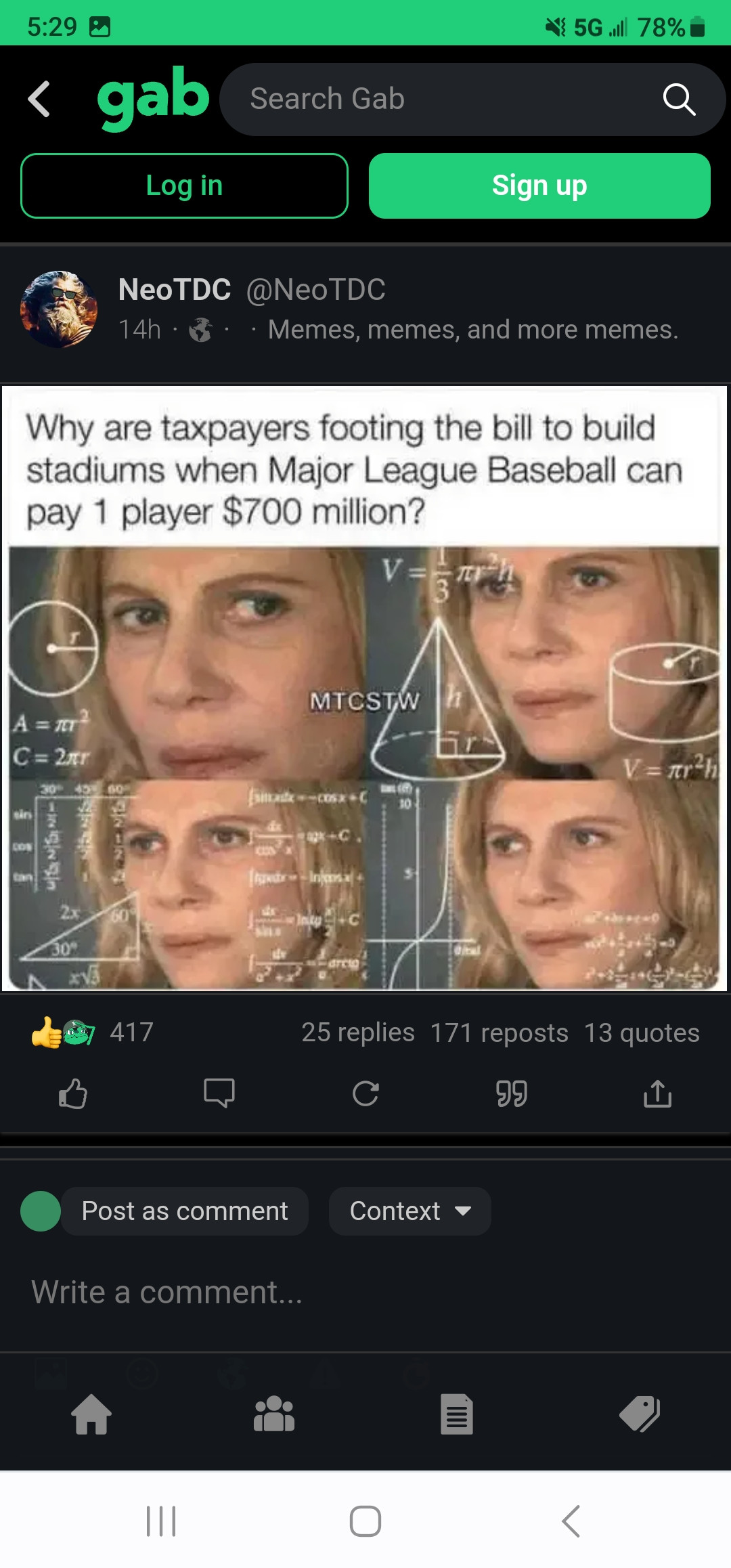This screenshot has height=1568, width=731.
Task: Open the tags icon in bottom bar
Action: point(640,1414)
